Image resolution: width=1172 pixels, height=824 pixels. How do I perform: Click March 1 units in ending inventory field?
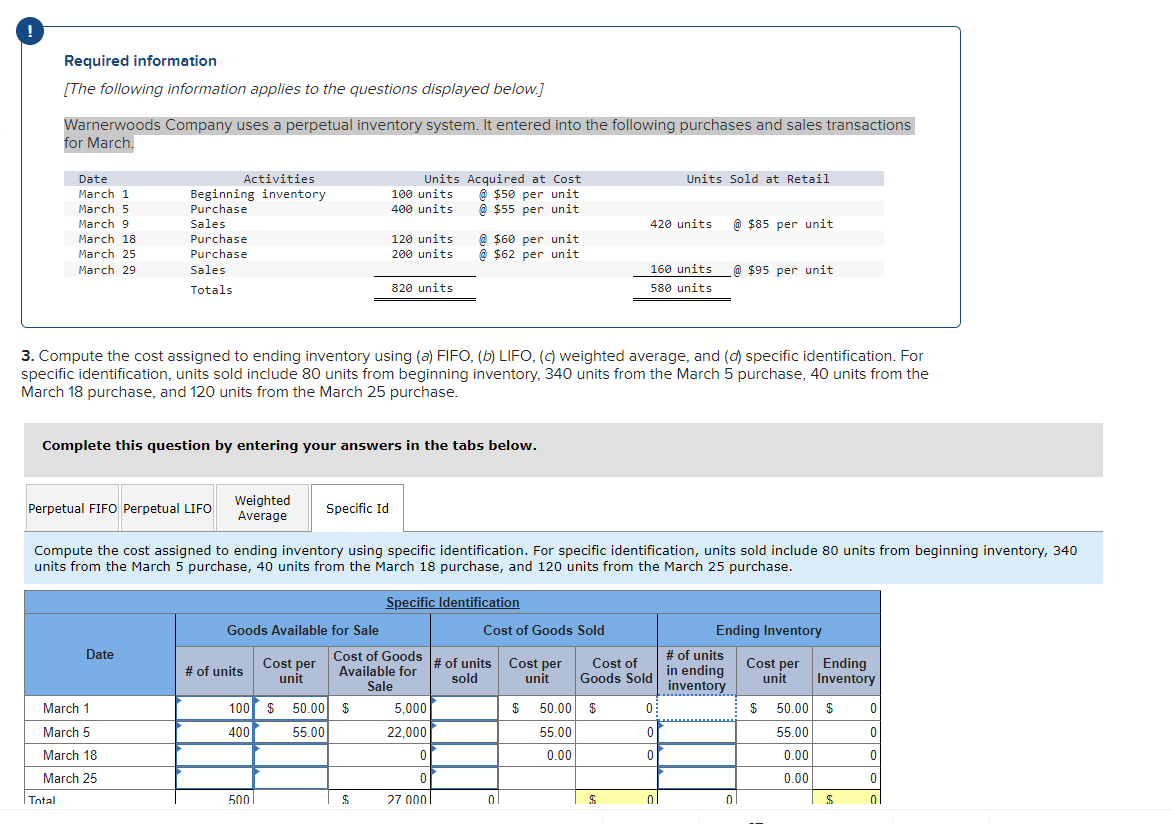697,708
